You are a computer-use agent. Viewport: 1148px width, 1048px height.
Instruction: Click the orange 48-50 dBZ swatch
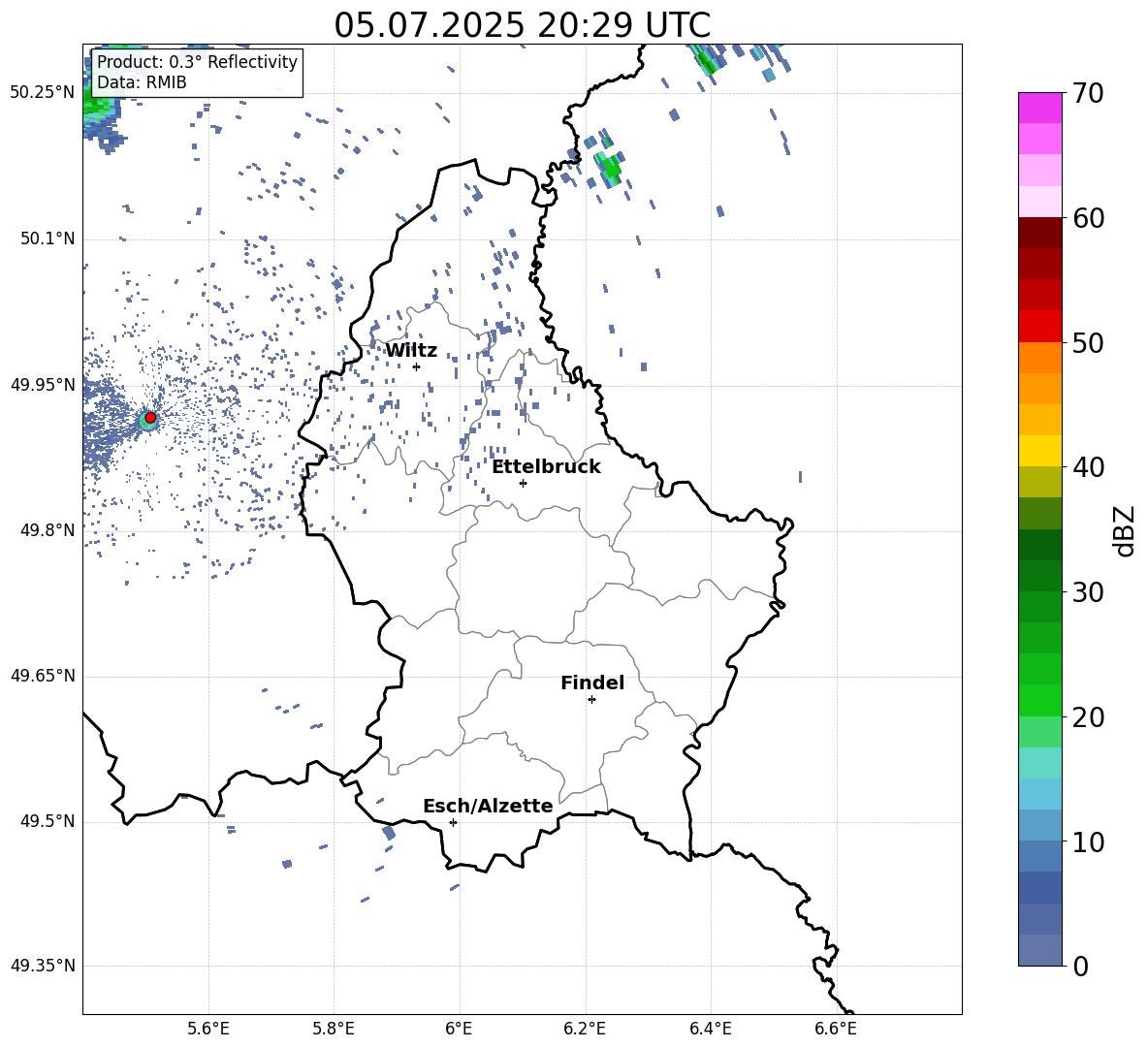coord(1039,357)
